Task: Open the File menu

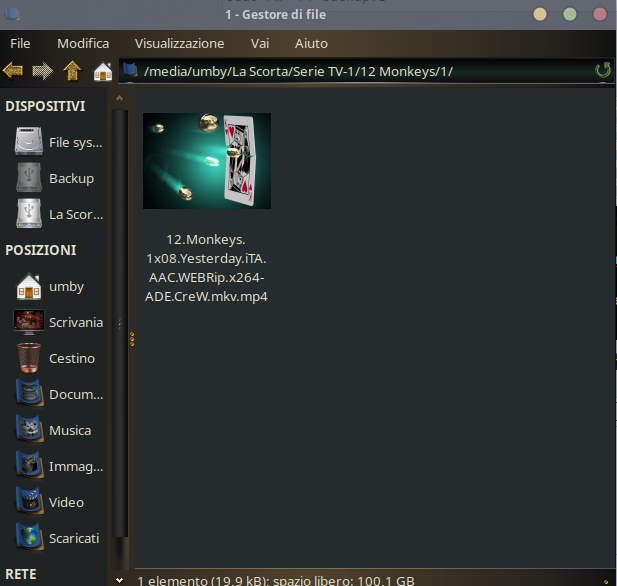Action: click(20, 43)
